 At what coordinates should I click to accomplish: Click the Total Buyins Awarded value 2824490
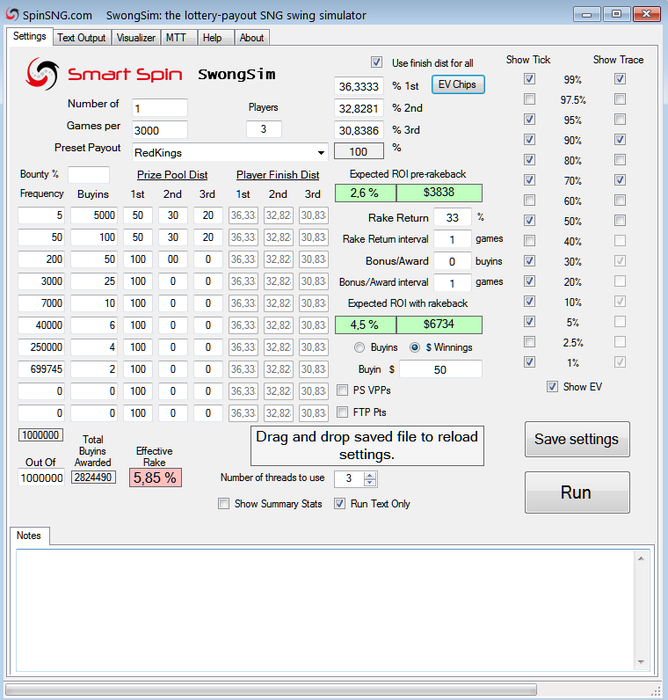tap(93, 477)
